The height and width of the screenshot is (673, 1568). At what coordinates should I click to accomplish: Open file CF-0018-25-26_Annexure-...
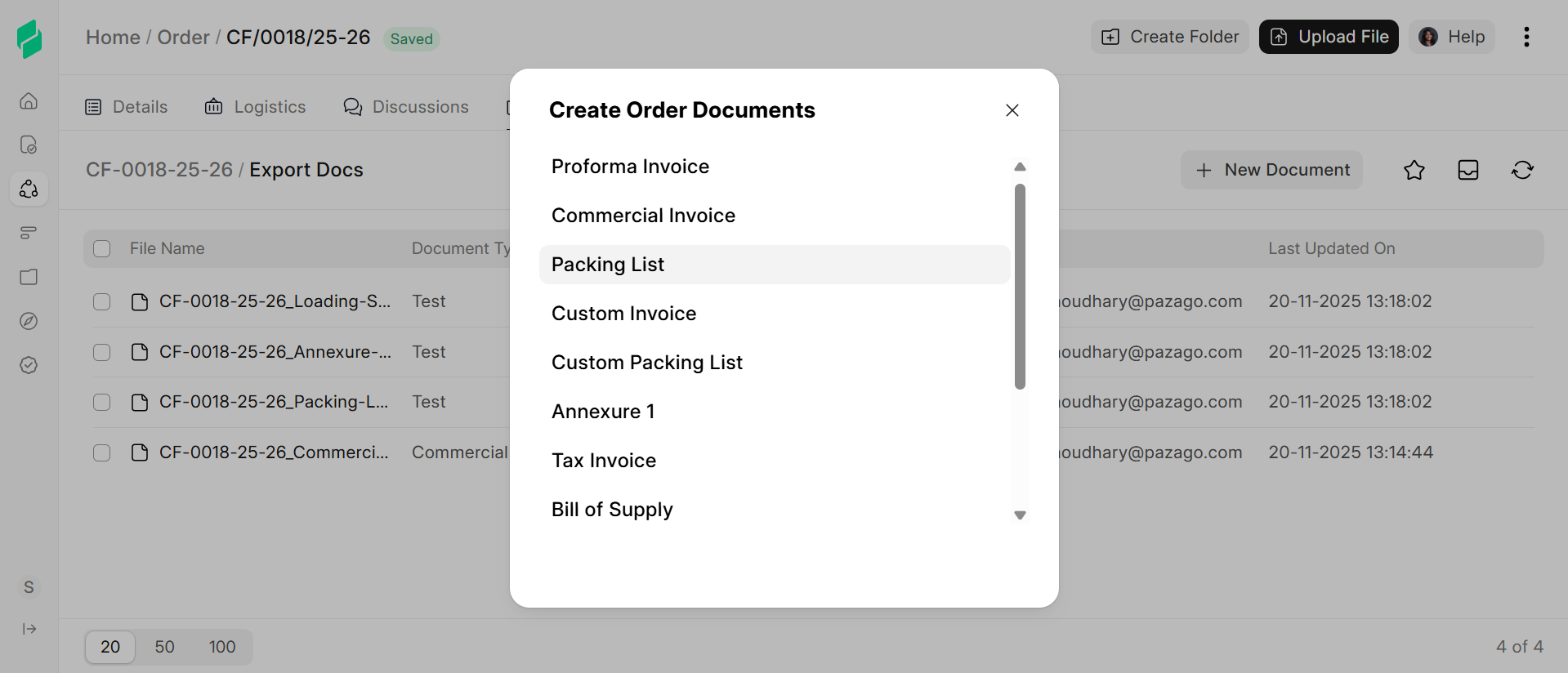click(275, 352)
